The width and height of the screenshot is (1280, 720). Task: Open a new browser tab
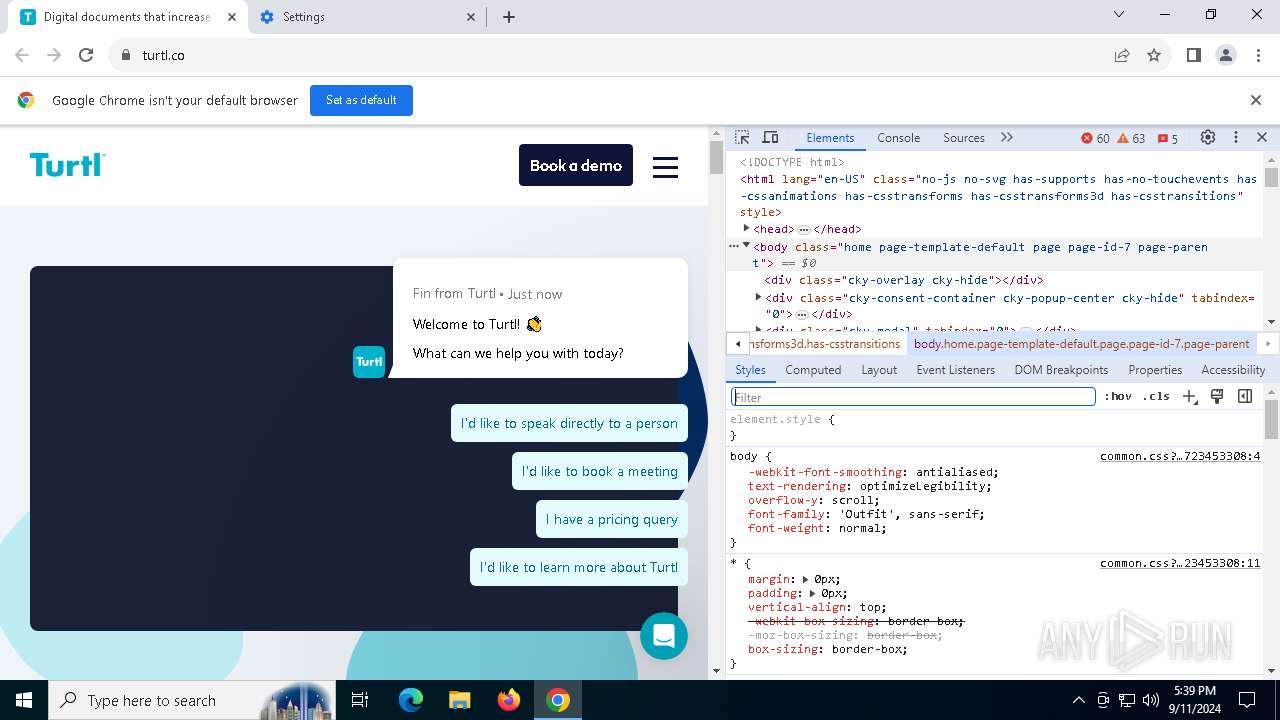point(509,17)
